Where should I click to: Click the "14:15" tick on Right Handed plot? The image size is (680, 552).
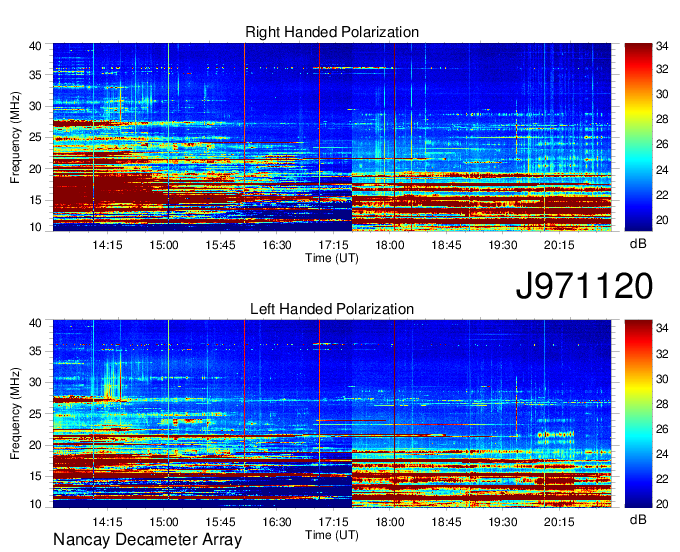[x=107, y=245]
